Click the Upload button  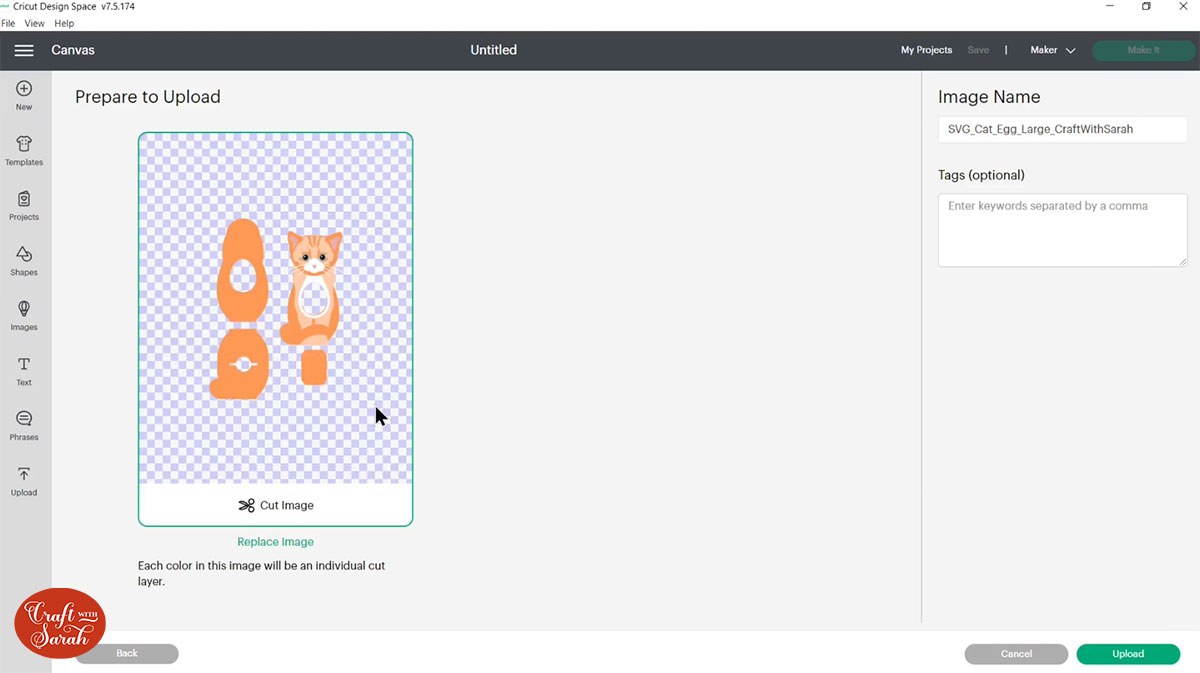coord(1128,653)
